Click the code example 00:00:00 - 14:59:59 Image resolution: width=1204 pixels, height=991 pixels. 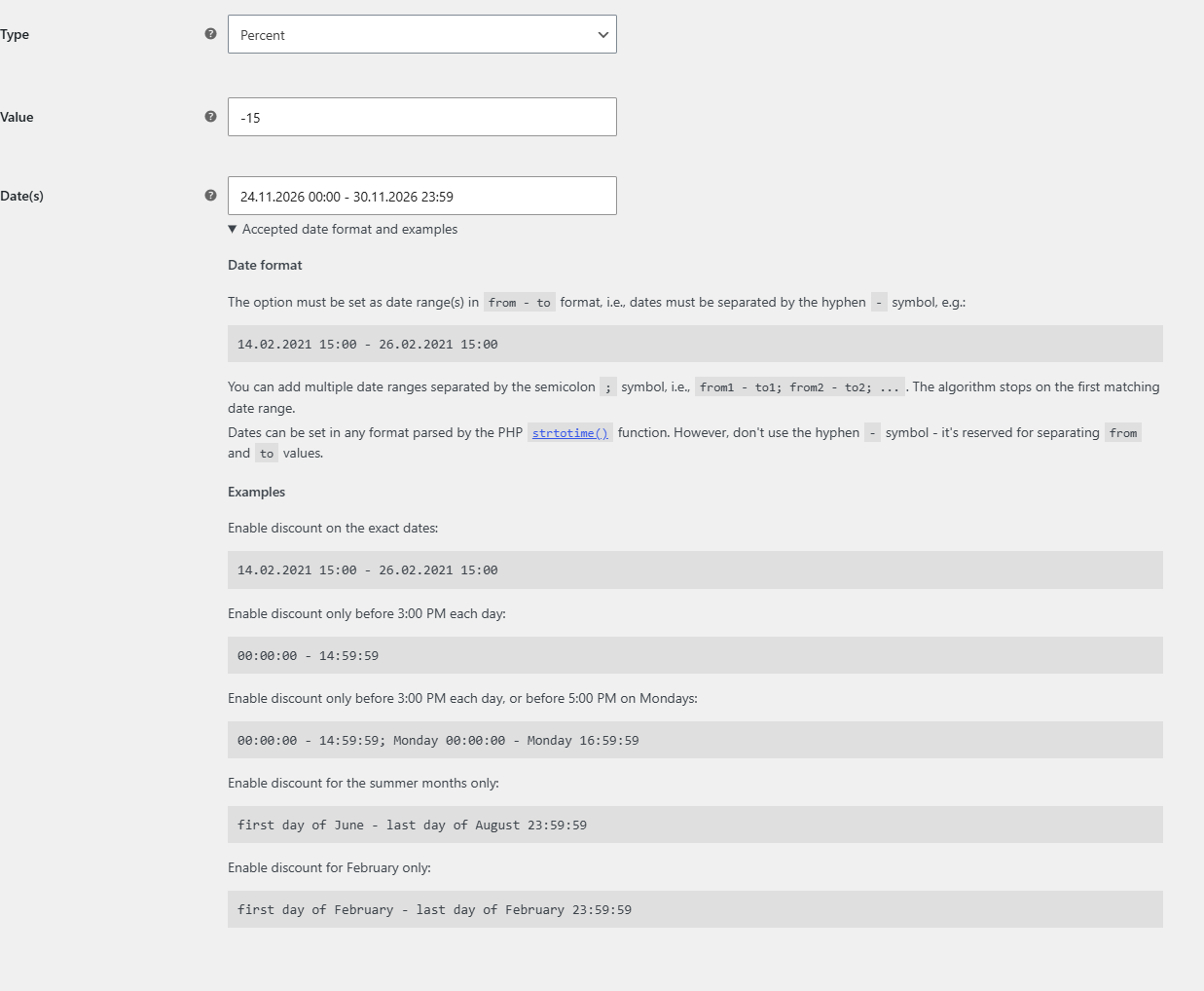click(x=695, y=655)
